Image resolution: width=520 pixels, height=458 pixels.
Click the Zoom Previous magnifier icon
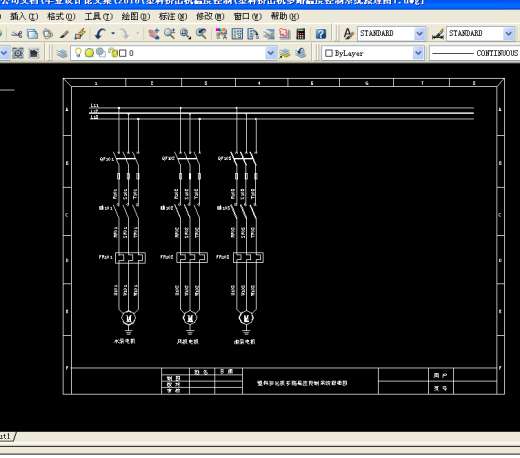point(201,34)
